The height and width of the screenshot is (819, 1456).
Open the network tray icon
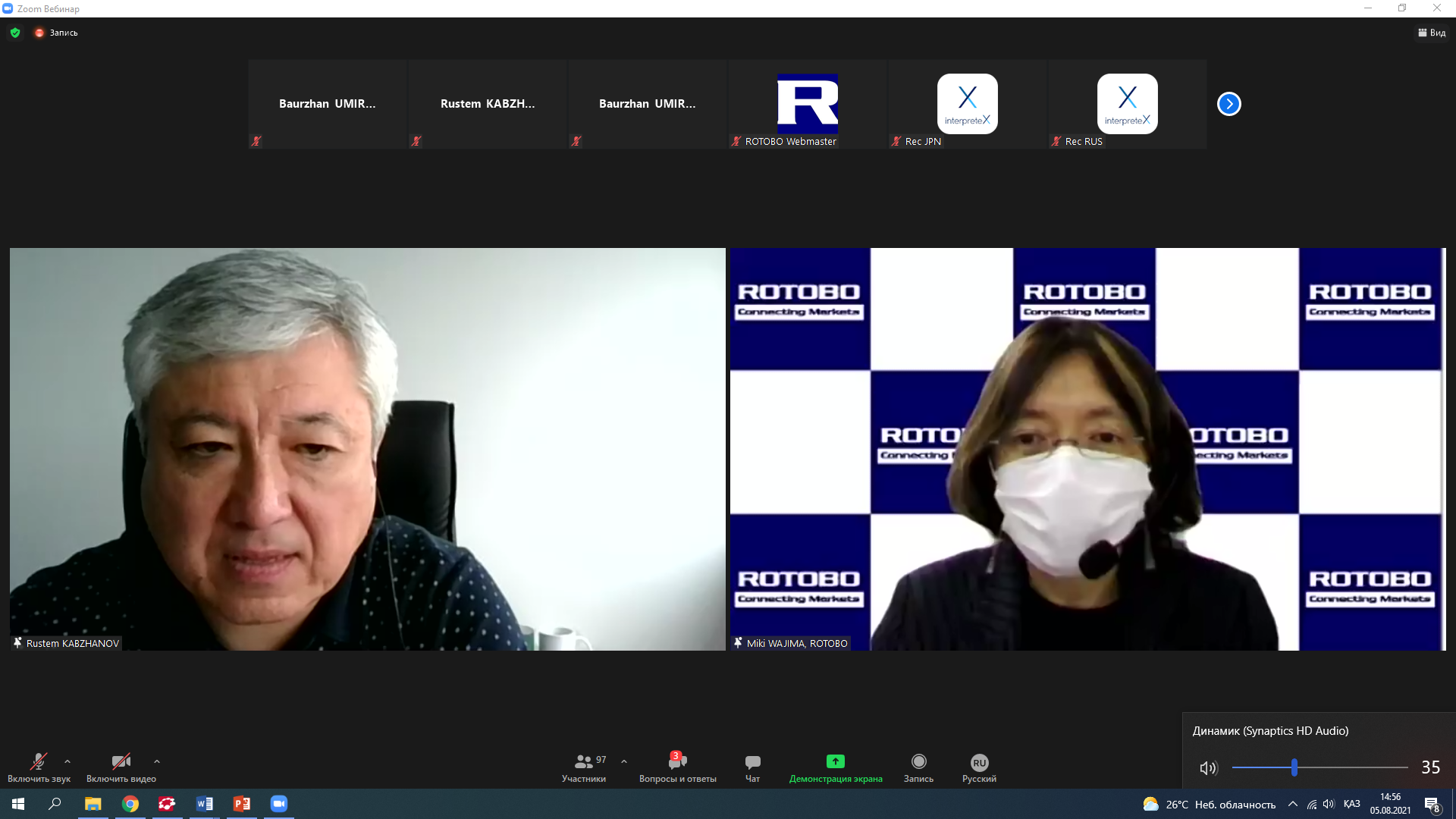tap(1312, 805)
